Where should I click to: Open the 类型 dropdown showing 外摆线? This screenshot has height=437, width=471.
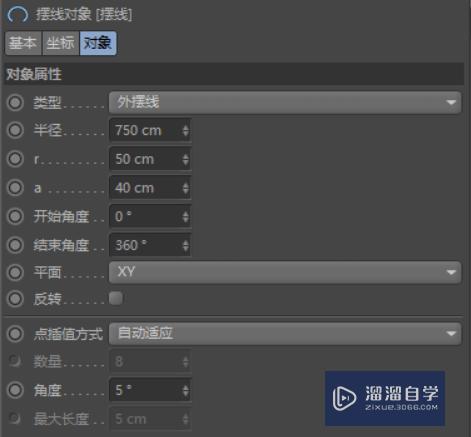coord(285,102)
